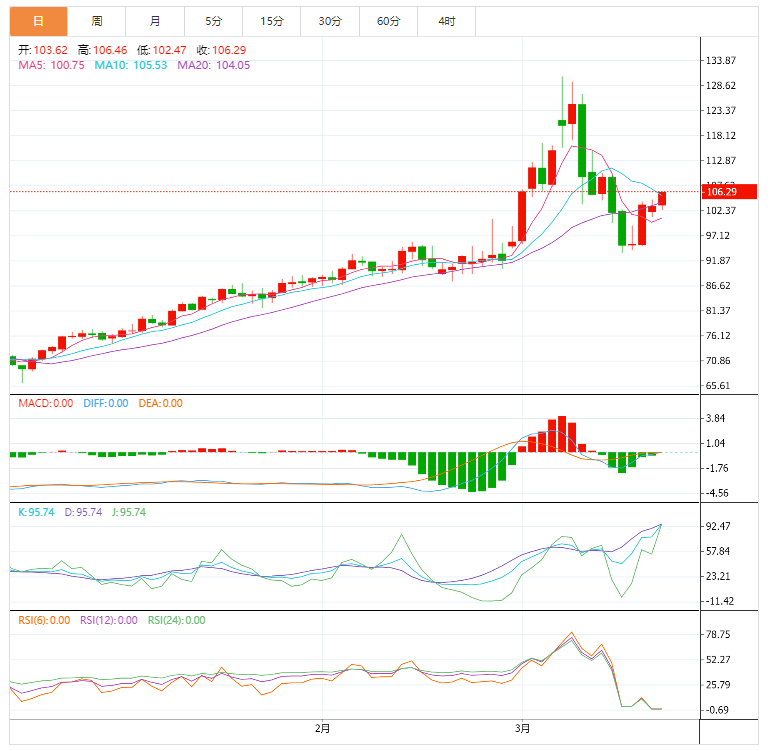Select the 日 daily chart tab
Viewport: 770px width, 751px height.
click(39, 21)
